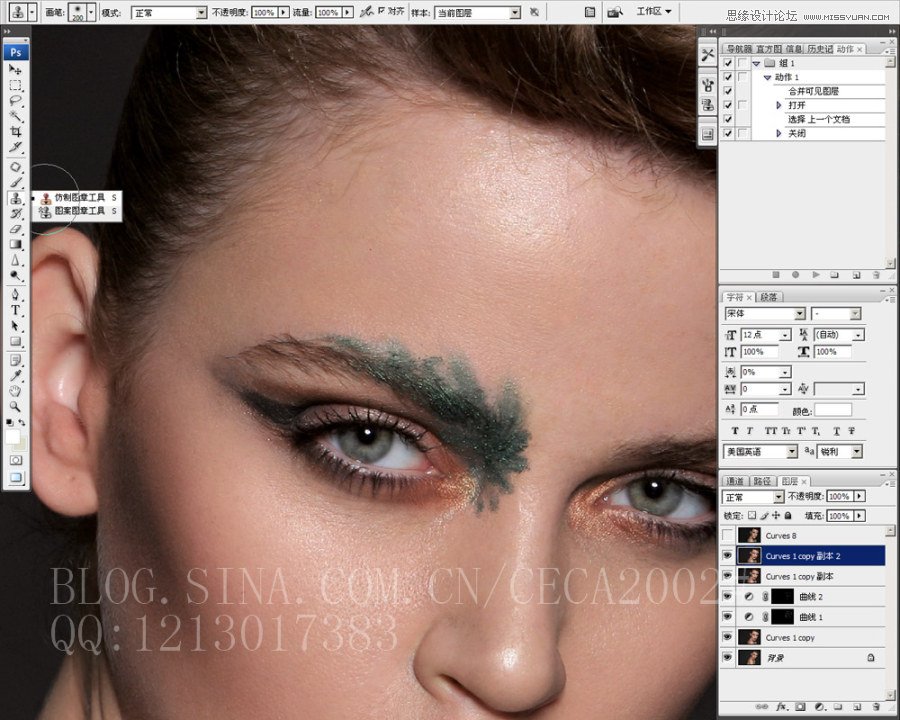
Task: Toggle the checkmark for 组 1
Action: 728,63
